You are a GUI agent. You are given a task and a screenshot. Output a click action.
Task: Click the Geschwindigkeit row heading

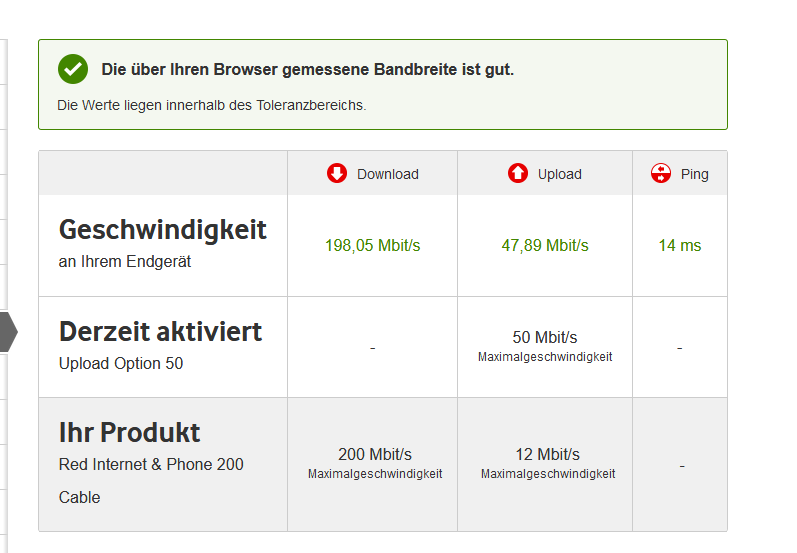[x=163, y=230]
